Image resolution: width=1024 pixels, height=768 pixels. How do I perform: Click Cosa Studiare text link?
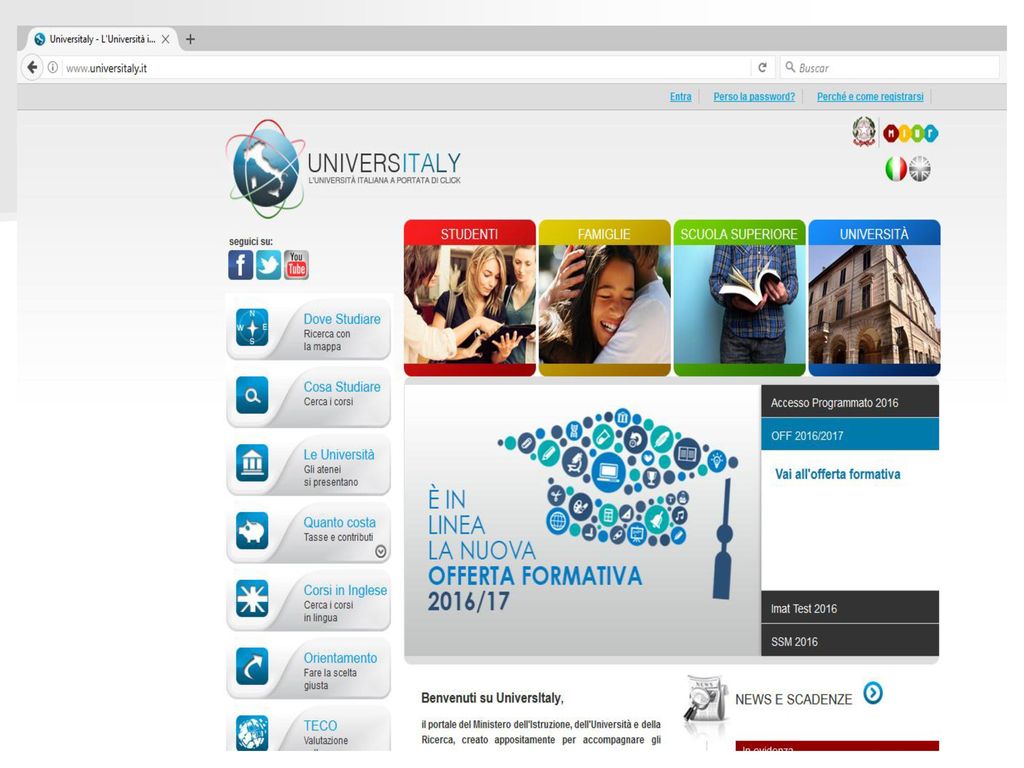pyautogui.click(x=342, y=387)
